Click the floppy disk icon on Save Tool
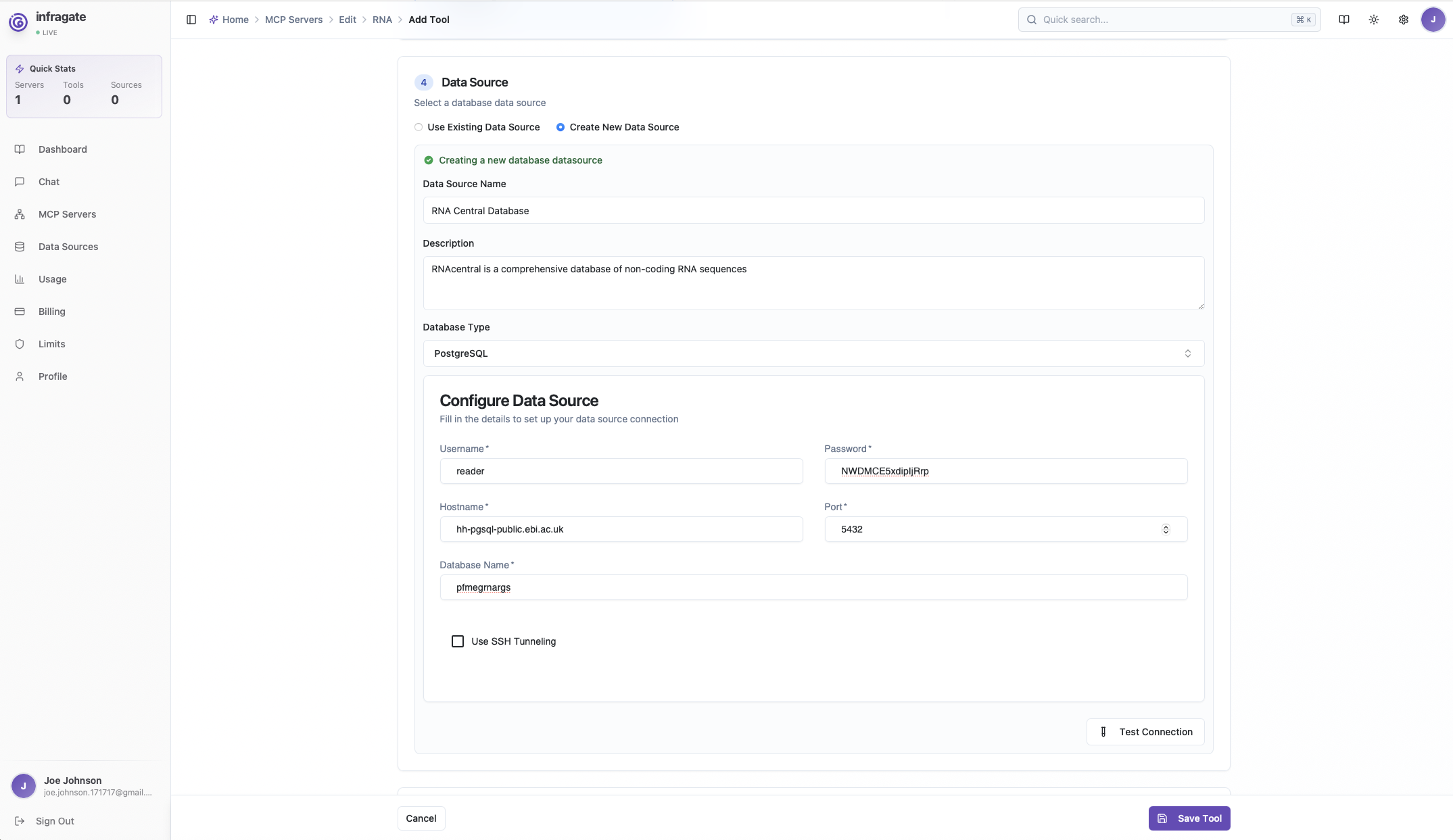 pos(1162,818)
